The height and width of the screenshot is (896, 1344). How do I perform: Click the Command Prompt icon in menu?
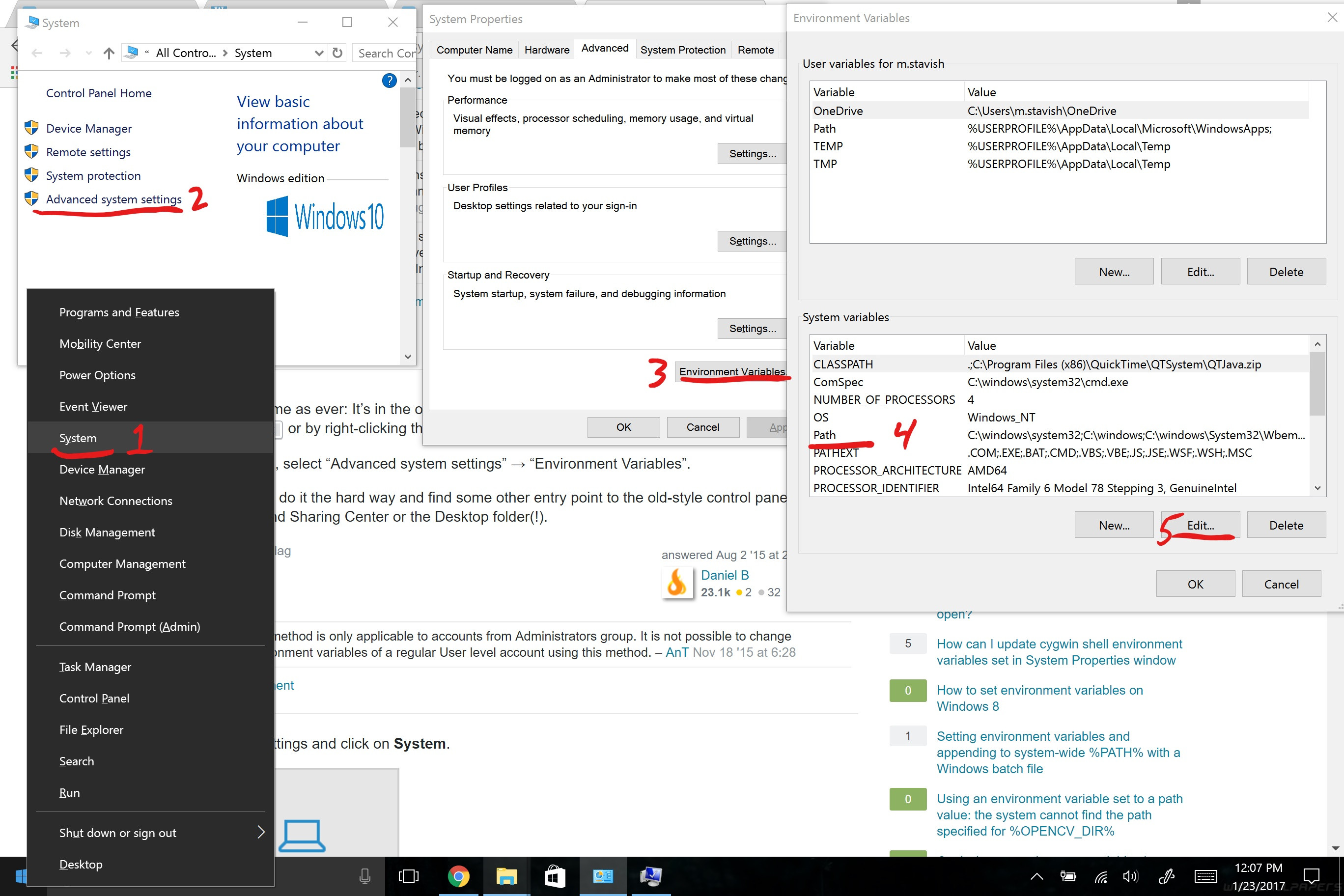[108, 594]
